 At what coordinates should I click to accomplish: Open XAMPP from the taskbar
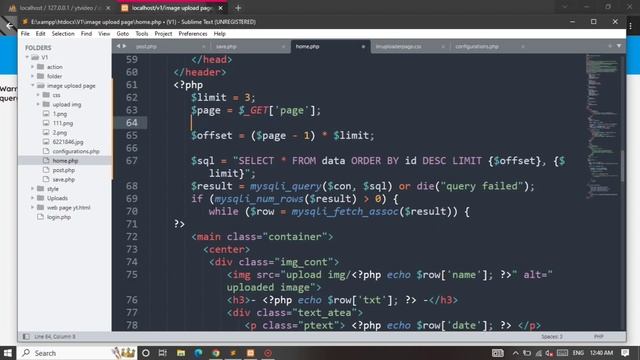pyautogui.click(x=251, y=353)
